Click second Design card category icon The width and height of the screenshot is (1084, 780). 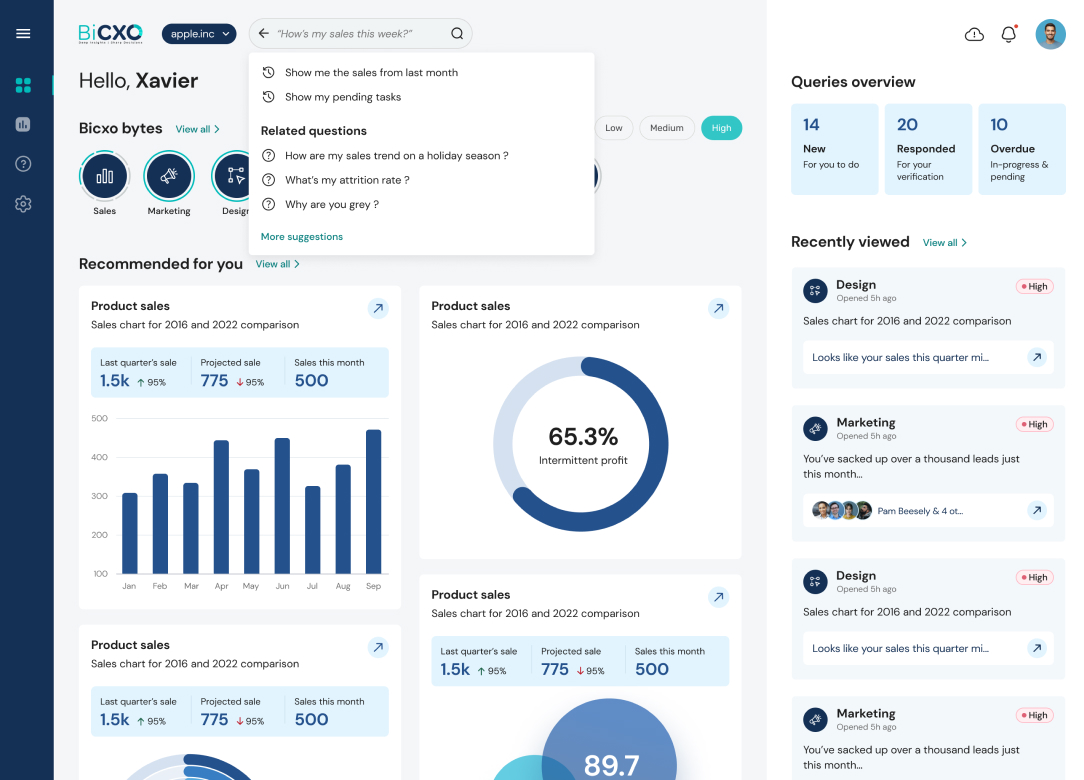pos(815,582)
